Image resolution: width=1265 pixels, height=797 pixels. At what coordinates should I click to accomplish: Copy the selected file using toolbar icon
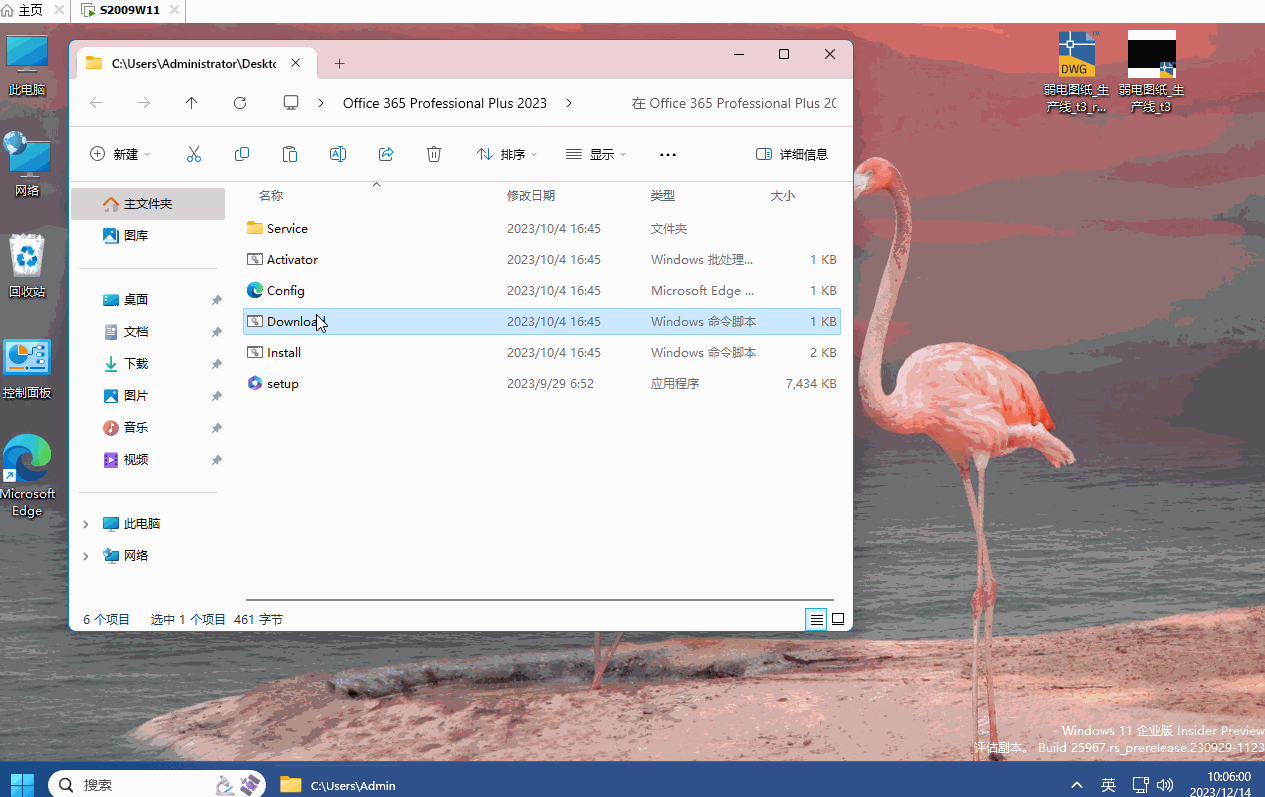coord(242,154)
